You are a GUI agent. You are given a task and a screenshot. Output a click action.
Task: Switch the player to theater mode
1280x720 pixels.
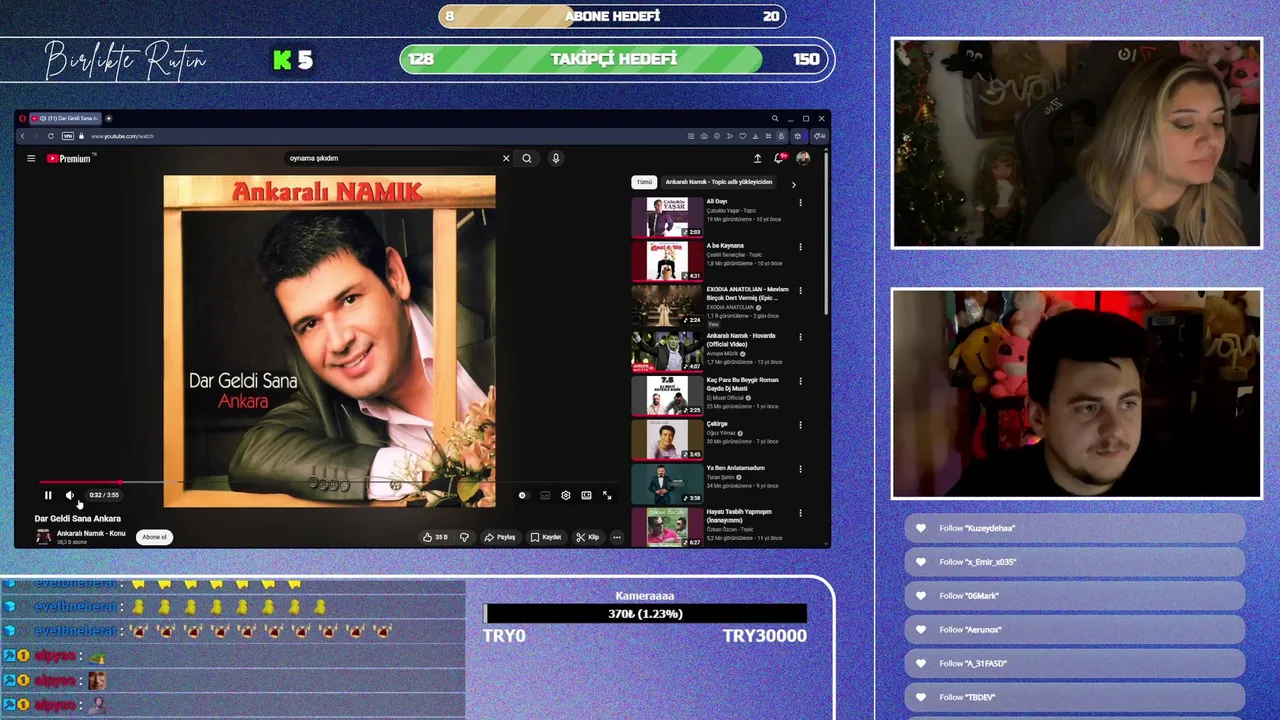[x=586, y=495]
